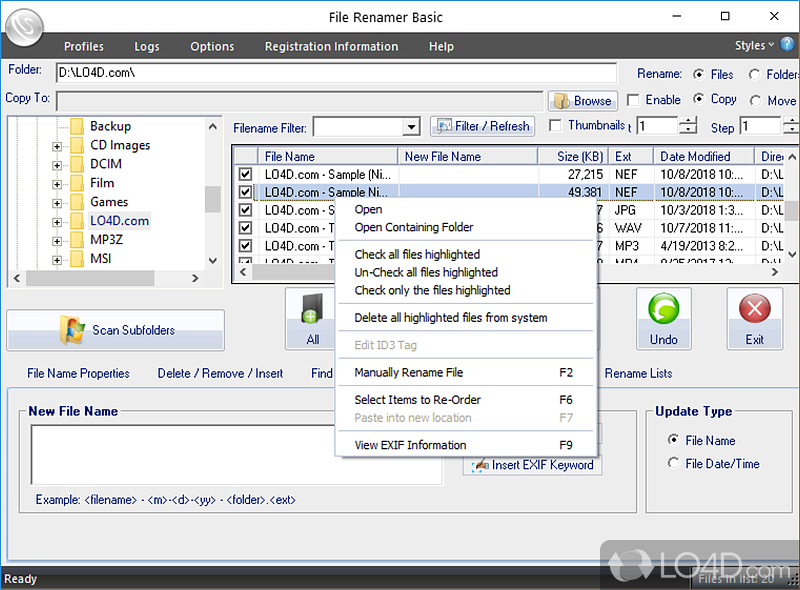
Task: Choose View EXIF Information menu entry
Action: pos(466,445)
